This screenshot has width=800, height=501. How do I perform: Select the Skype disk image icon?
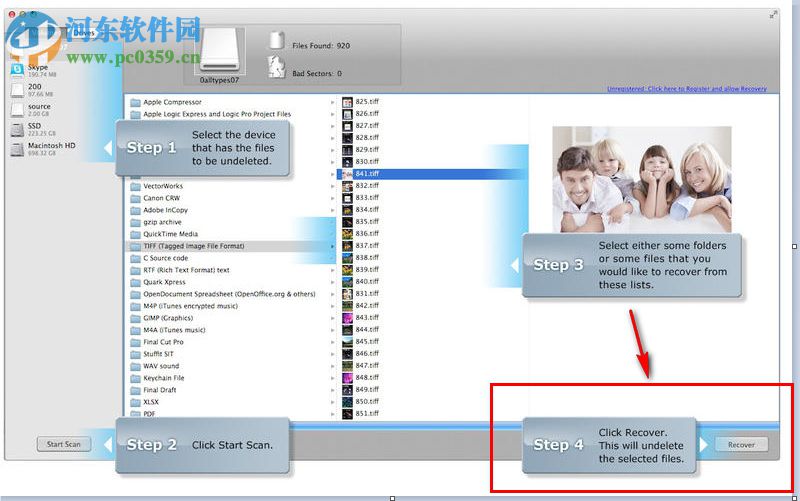(x=17, y=70)
